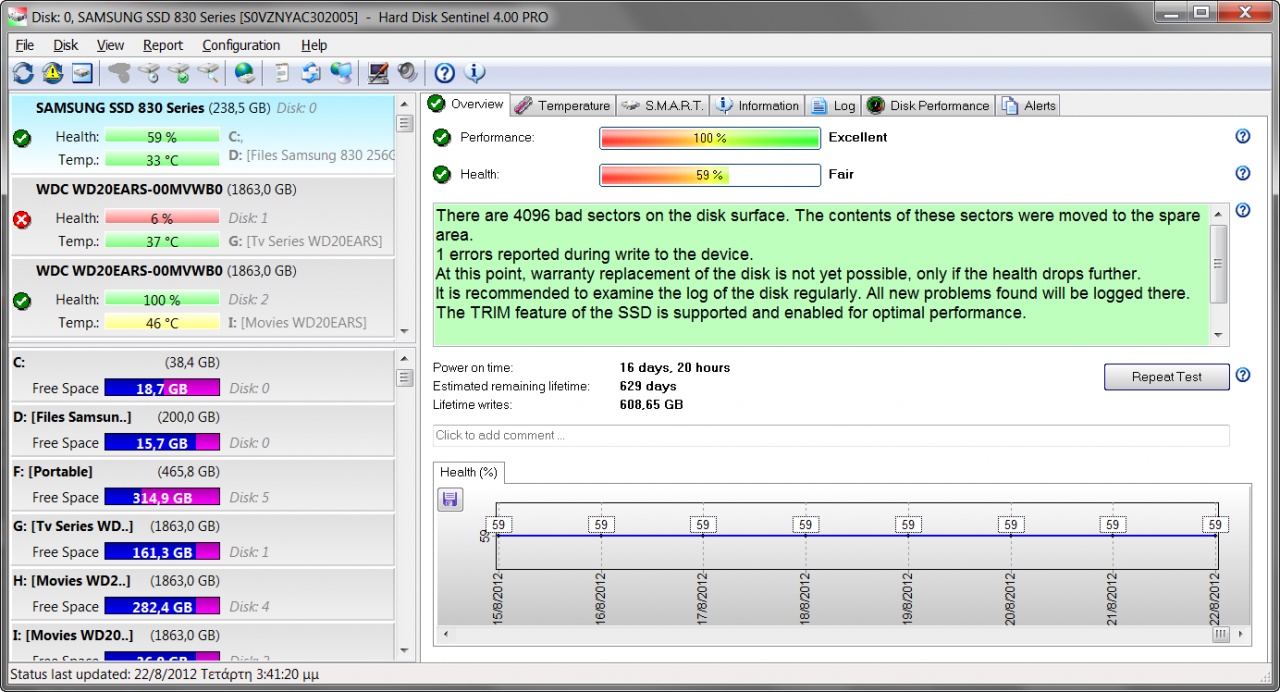Select the F: [Portable] partition
The image size is (1280, 692).
click(203, 485)
